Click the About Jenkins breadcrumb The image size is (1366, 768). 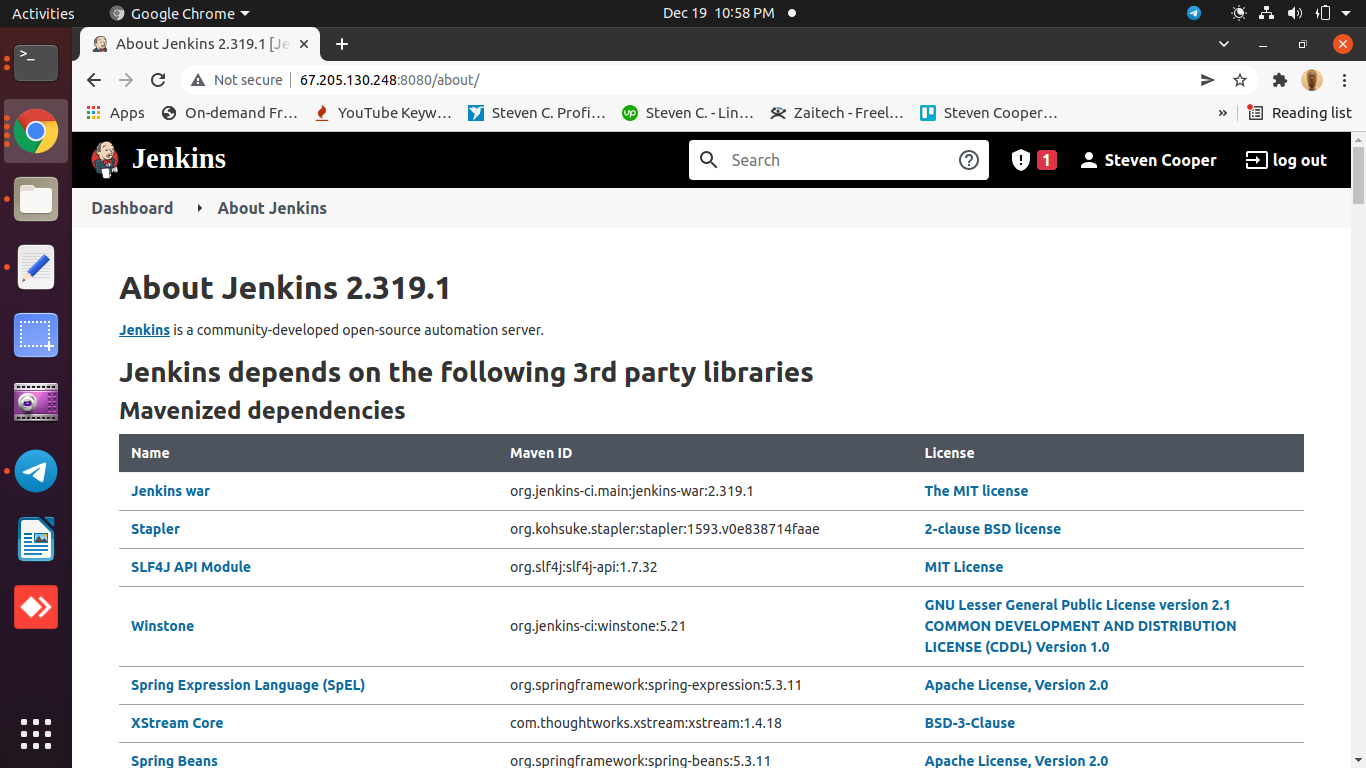click(272, 208)
